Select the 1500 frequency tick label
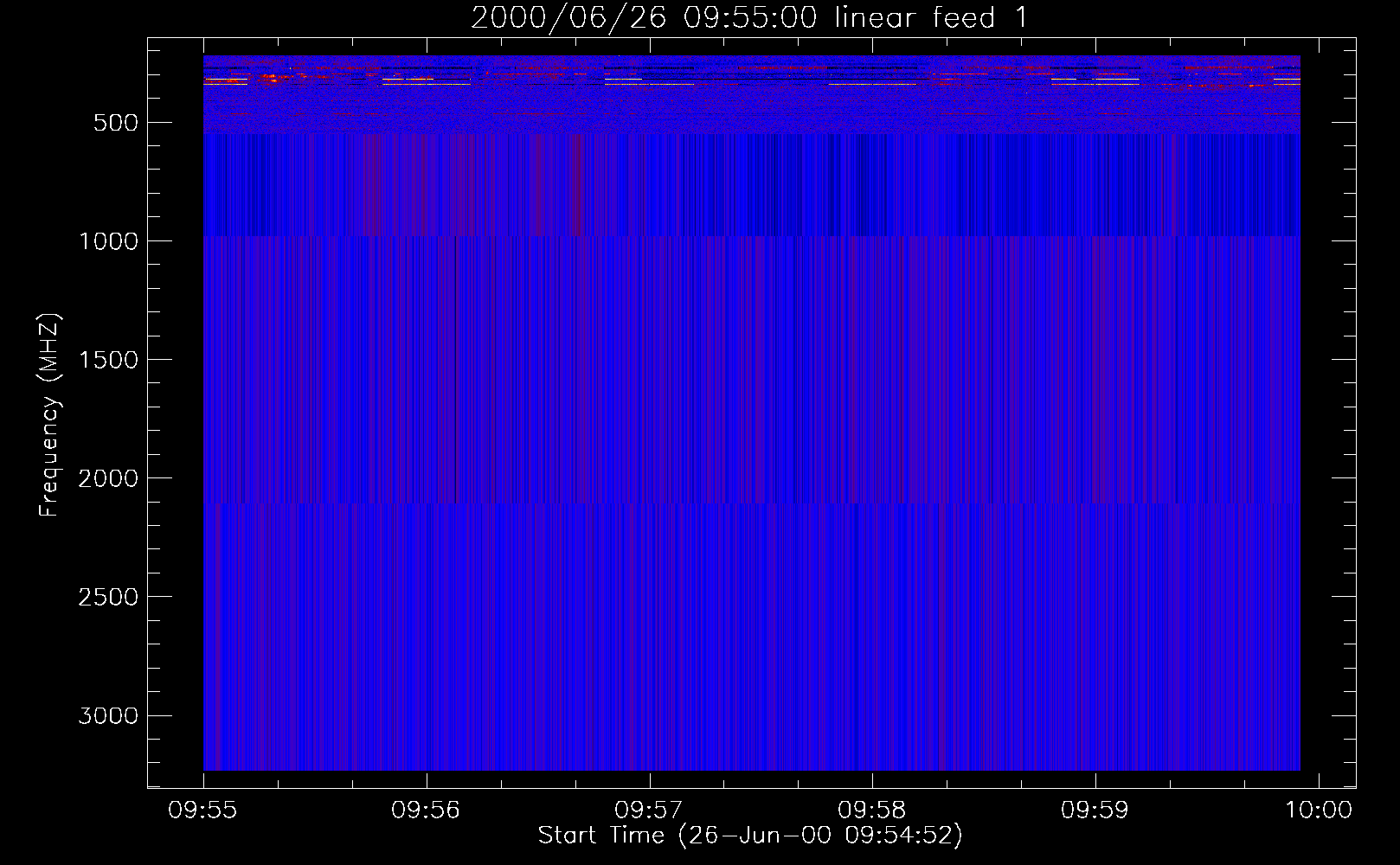Screen dimensions: 1400x865 (x=108, y=360)
